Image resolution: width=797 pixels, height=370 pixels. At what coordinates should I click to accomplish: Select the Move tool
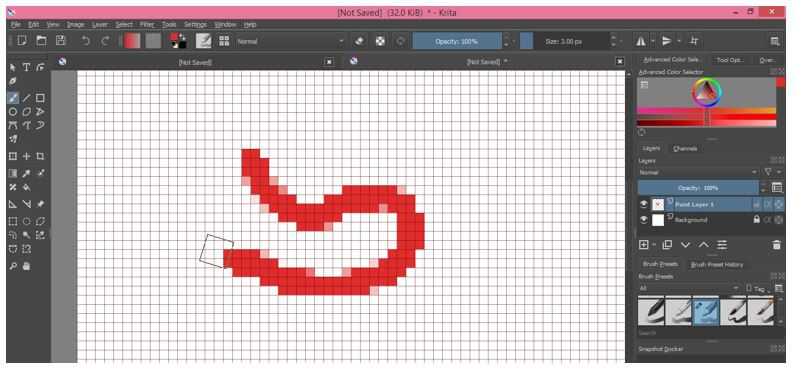tap(26, 157)
